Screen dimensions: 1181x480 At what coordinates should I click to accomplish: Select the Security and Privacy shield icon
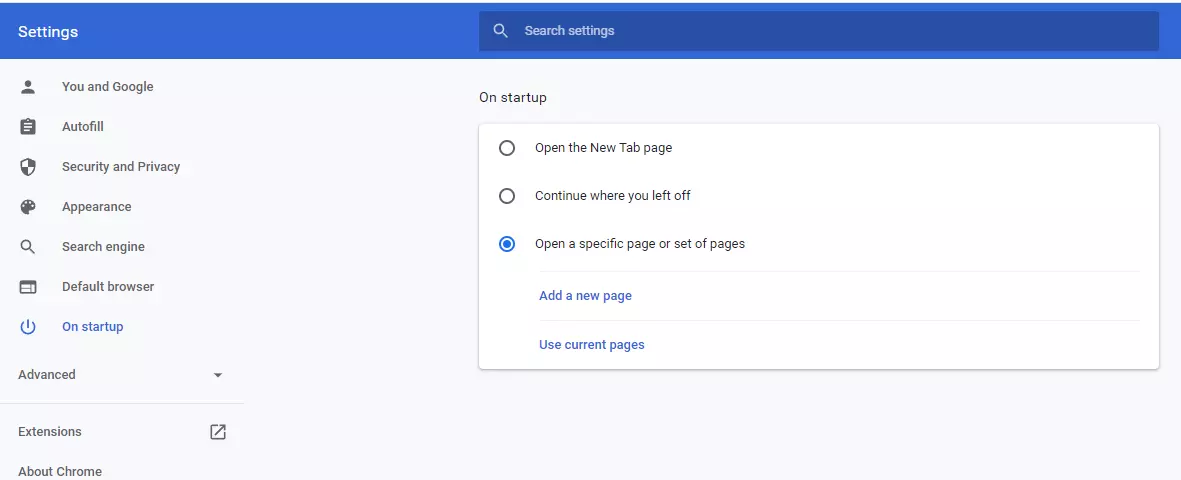[x=28, y=167]
